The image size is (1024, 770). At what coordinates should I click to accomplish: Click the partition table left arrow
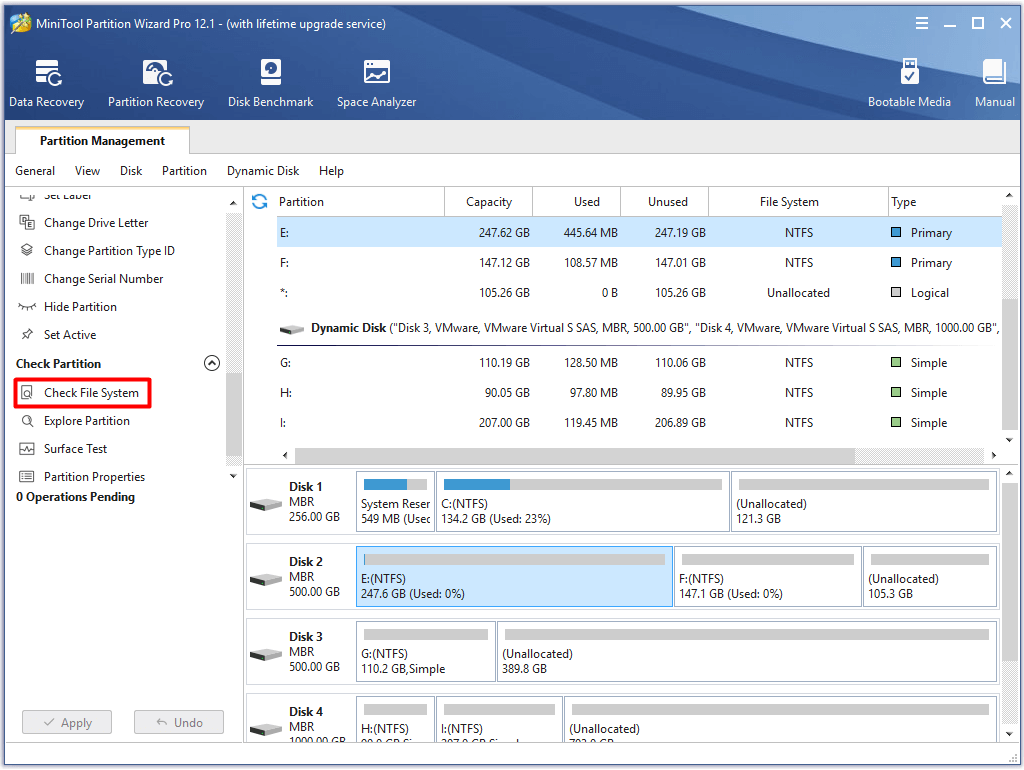click(x=285, y=455)
